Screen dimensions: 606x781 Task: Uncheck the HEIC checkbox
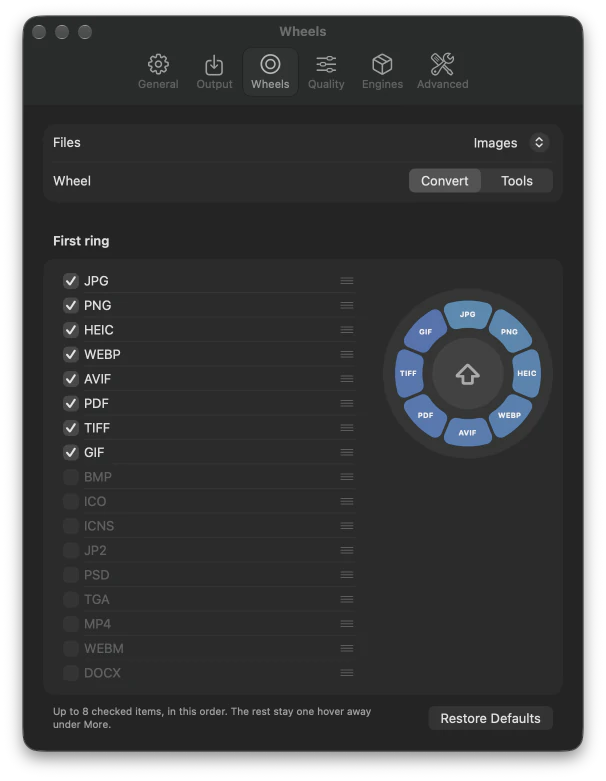tap(71, 330)
